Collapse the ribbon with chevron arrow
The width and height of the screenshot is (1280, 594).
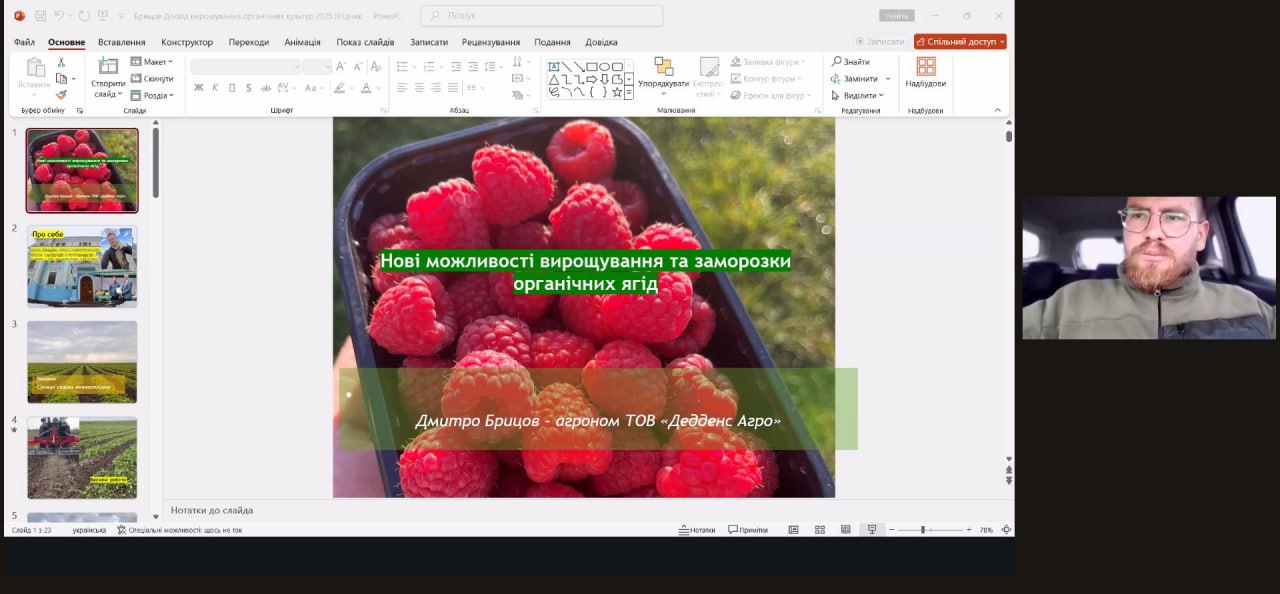997,110
